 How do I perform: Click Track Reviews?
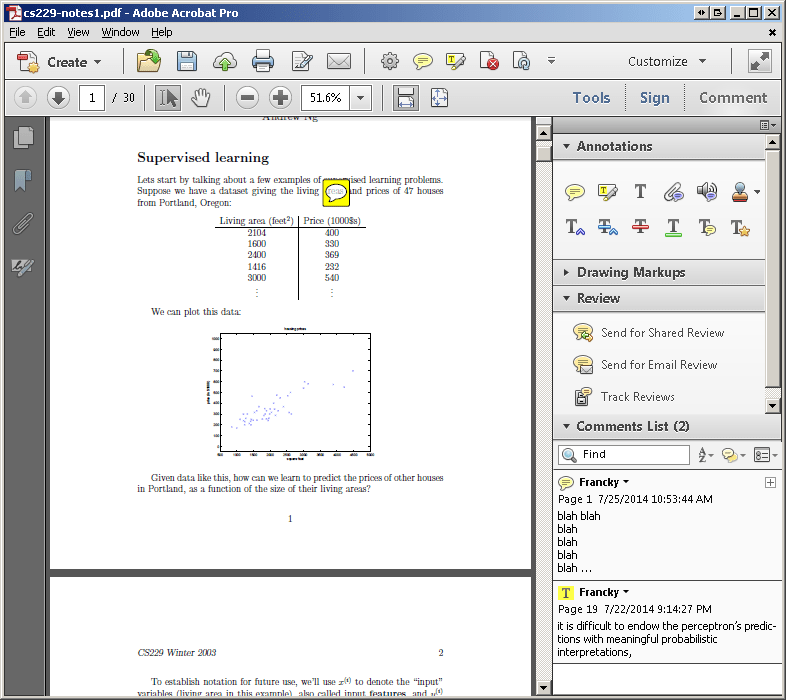624,397
